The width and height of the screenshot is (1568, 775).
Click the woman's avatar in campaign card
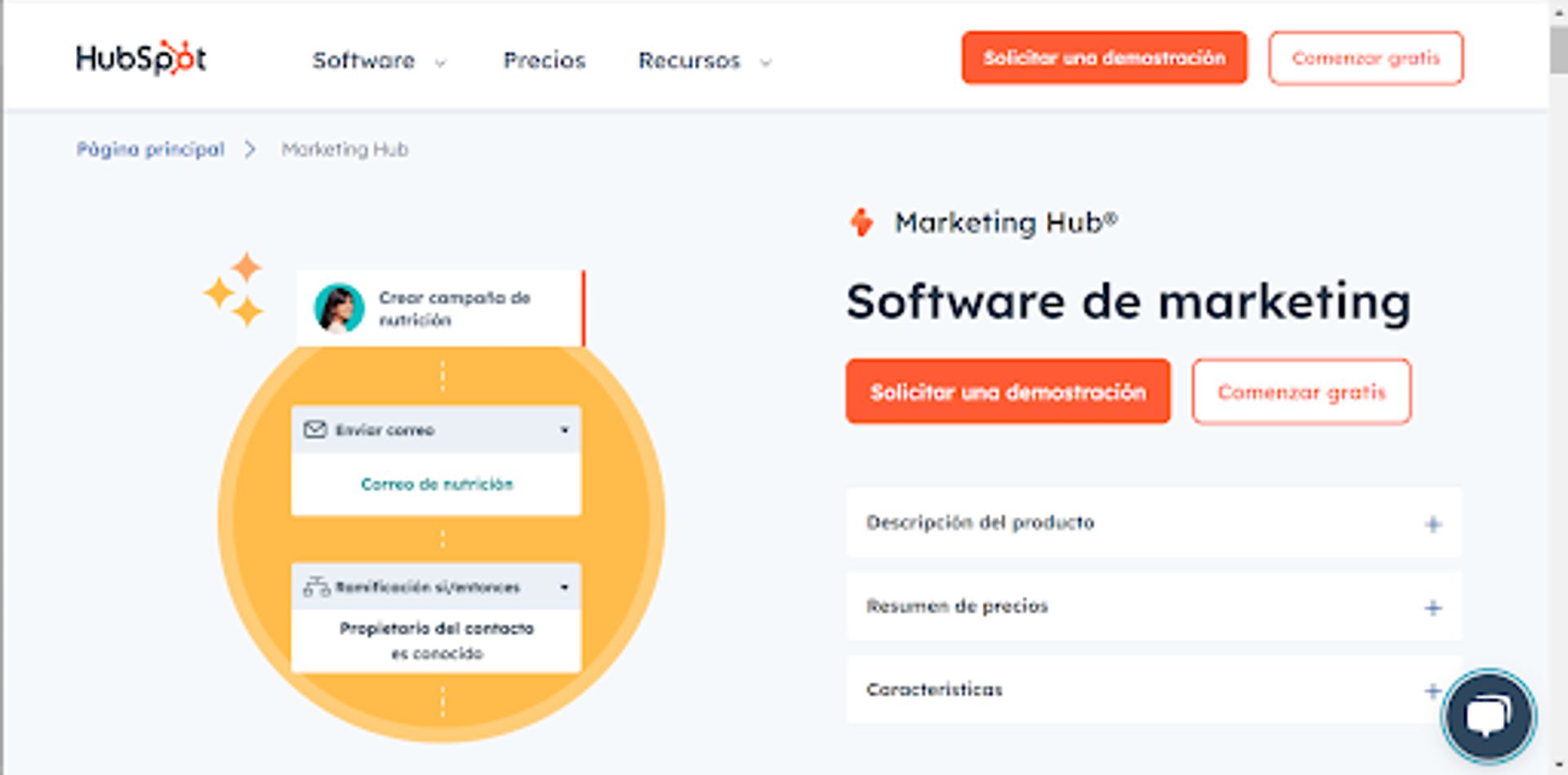pyautogui.click(x=339, y=308)
